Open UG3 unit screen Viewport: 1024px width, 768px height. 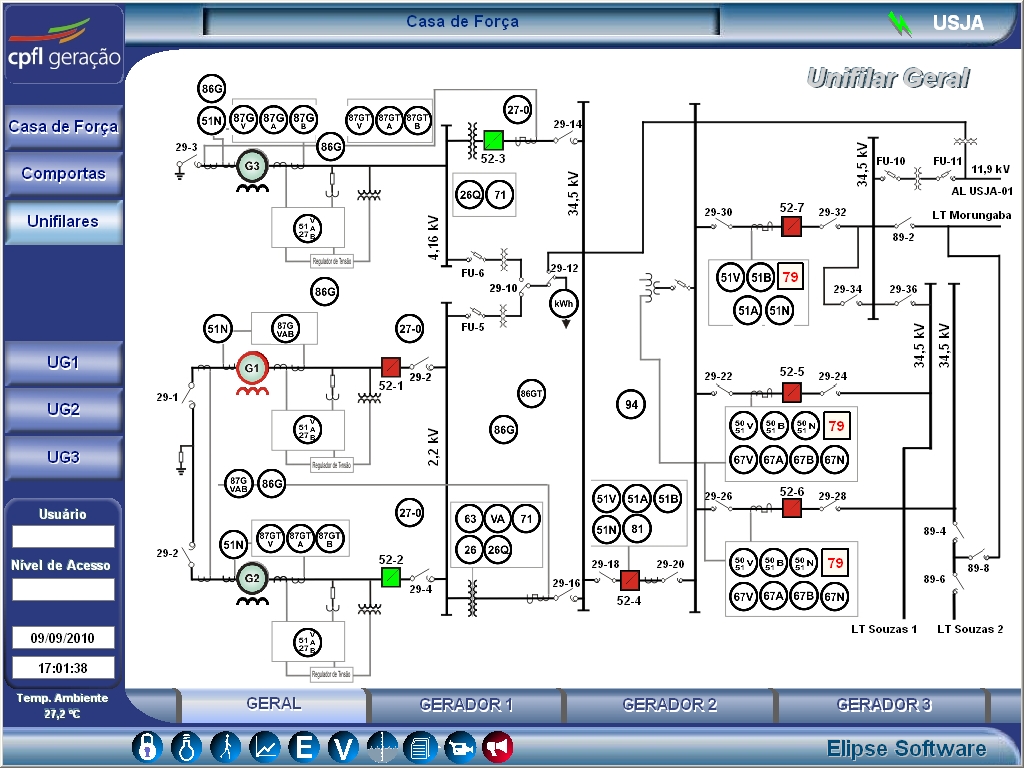pos(63,457)
